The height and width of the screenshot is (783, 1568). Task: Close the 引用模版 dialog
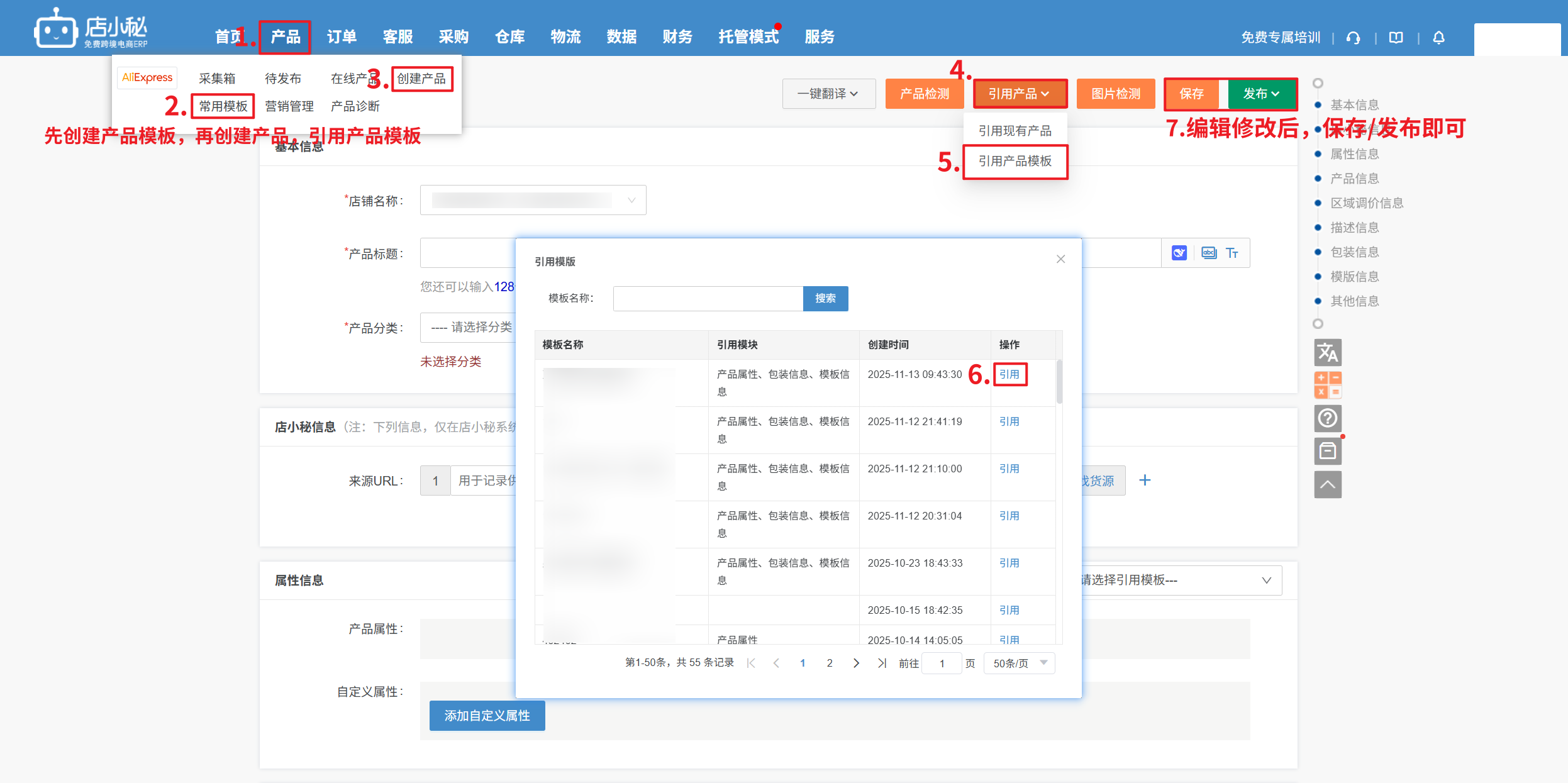pos(1060,259)
